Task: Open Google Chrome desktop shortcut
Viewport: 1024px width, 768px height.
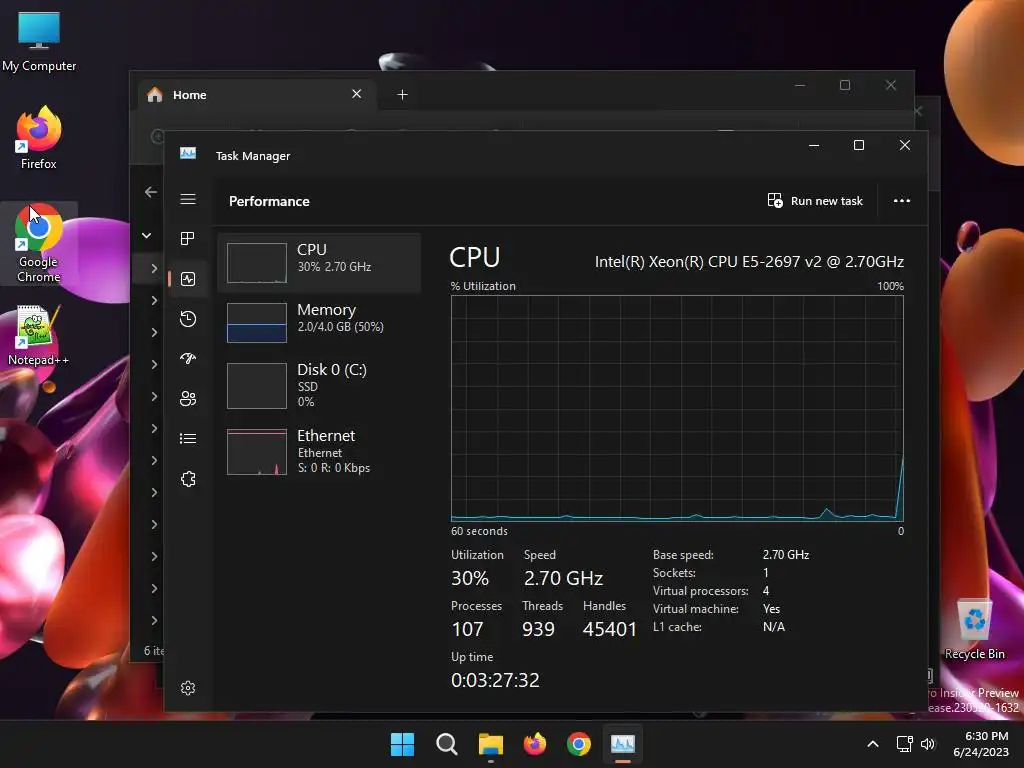Action: [x=39, y=244]
